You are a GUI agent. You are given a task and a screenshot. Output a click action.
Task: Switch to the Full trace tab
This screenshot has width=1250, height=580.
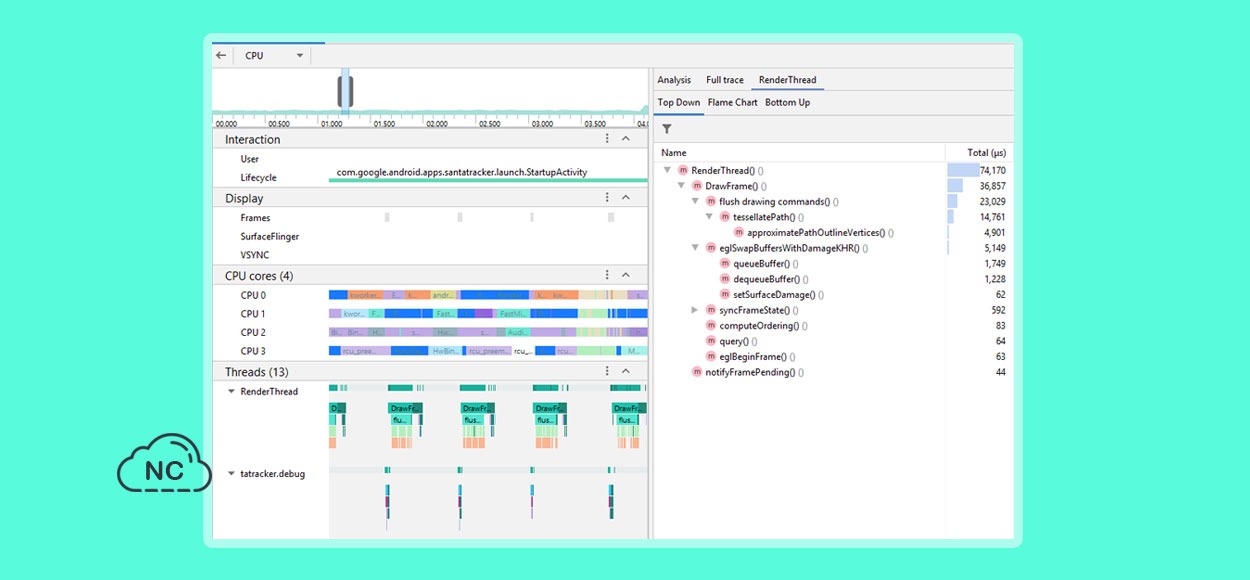(x=725, y=80)
